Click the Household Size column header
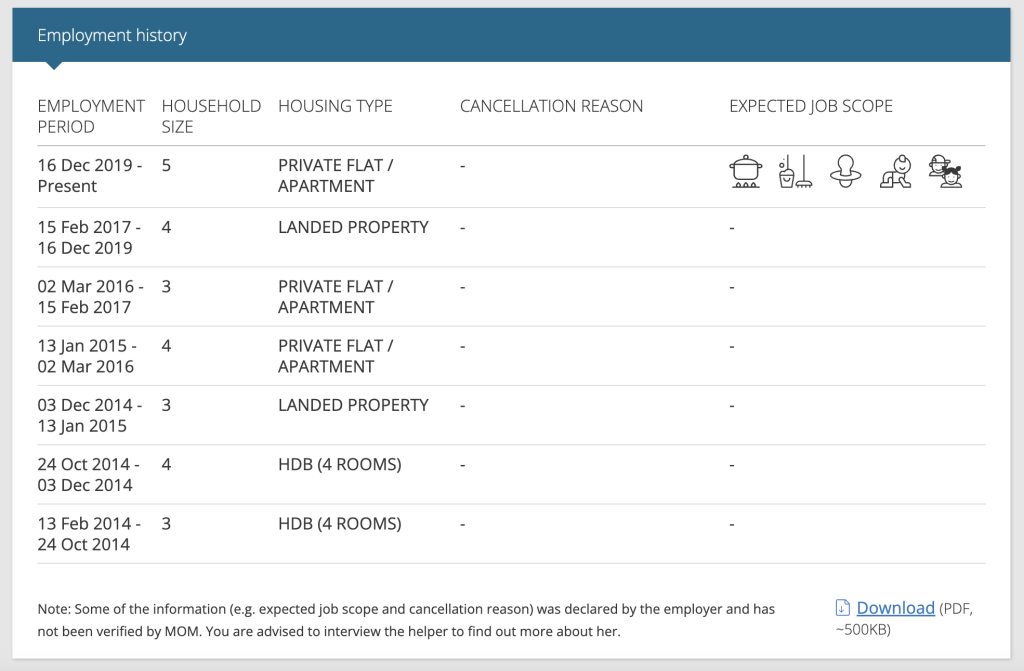The width and height of the screenshot is (1024, 671). coord(211,116)
